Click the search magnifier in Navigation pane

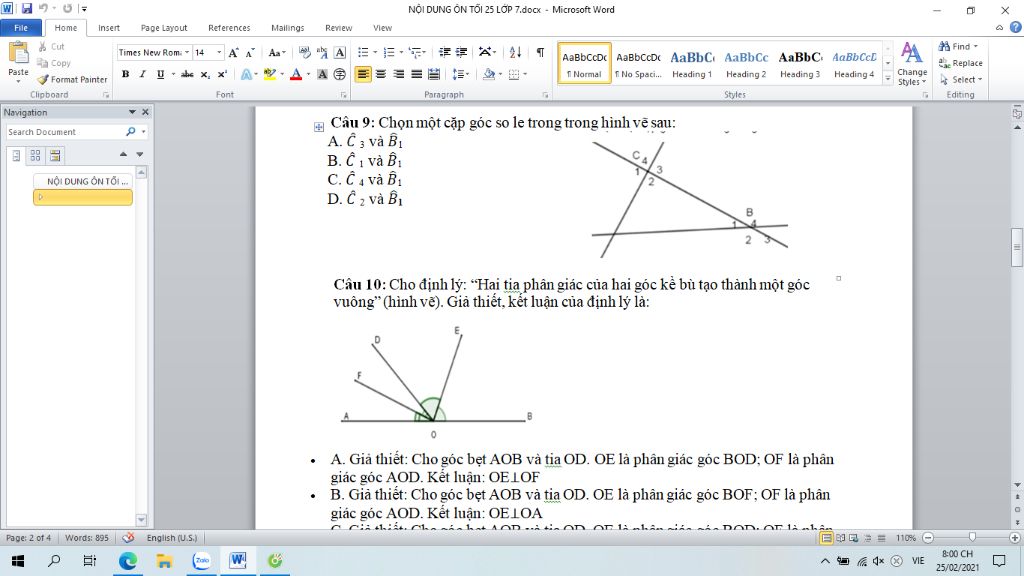[131, 131]
